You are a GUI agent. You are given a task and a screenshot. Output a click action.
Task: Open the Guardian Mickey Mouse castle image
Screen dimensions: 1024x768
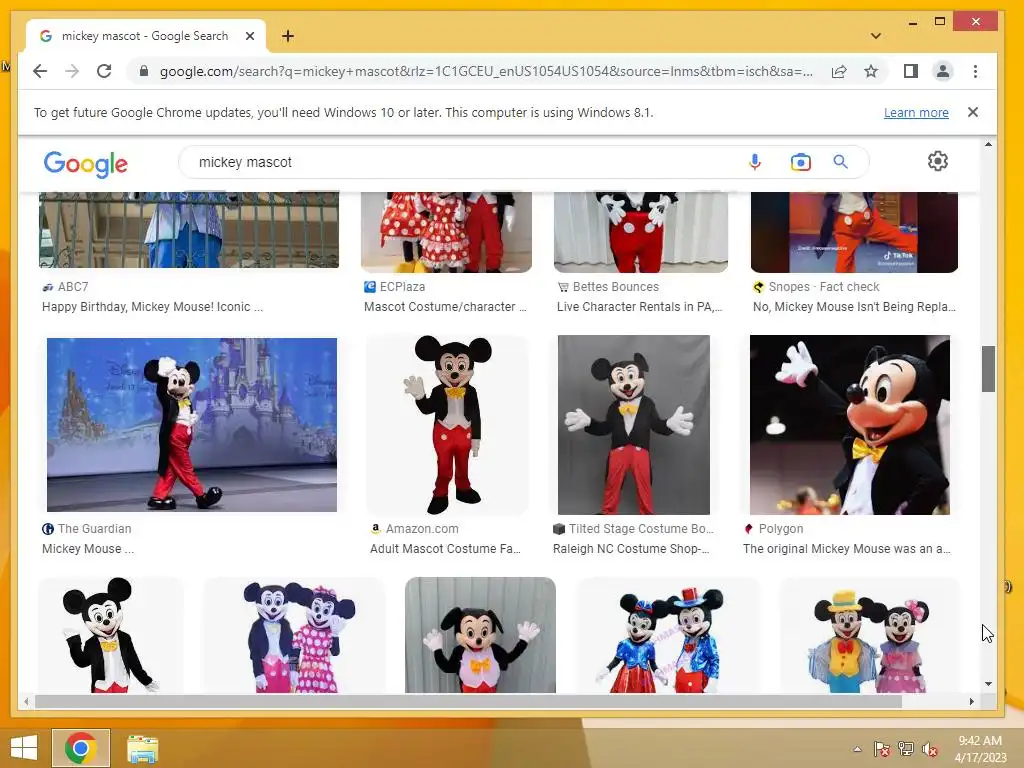pos(192,424)
